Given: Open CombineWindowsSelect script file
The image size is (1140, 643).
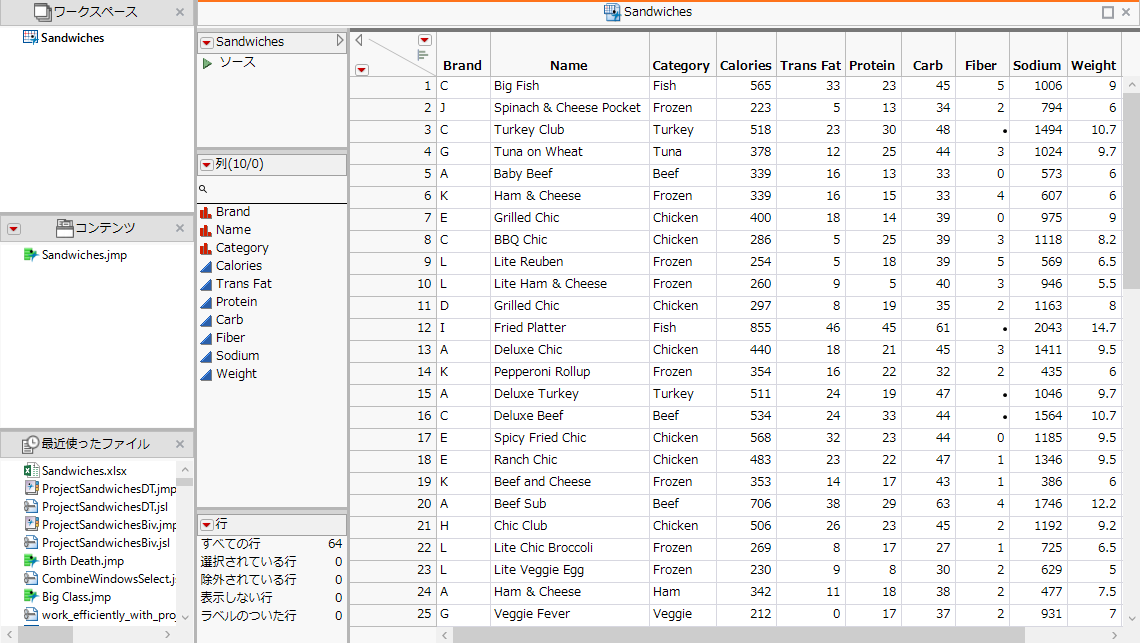Looking at the screenshot, I should pos(100,579).
